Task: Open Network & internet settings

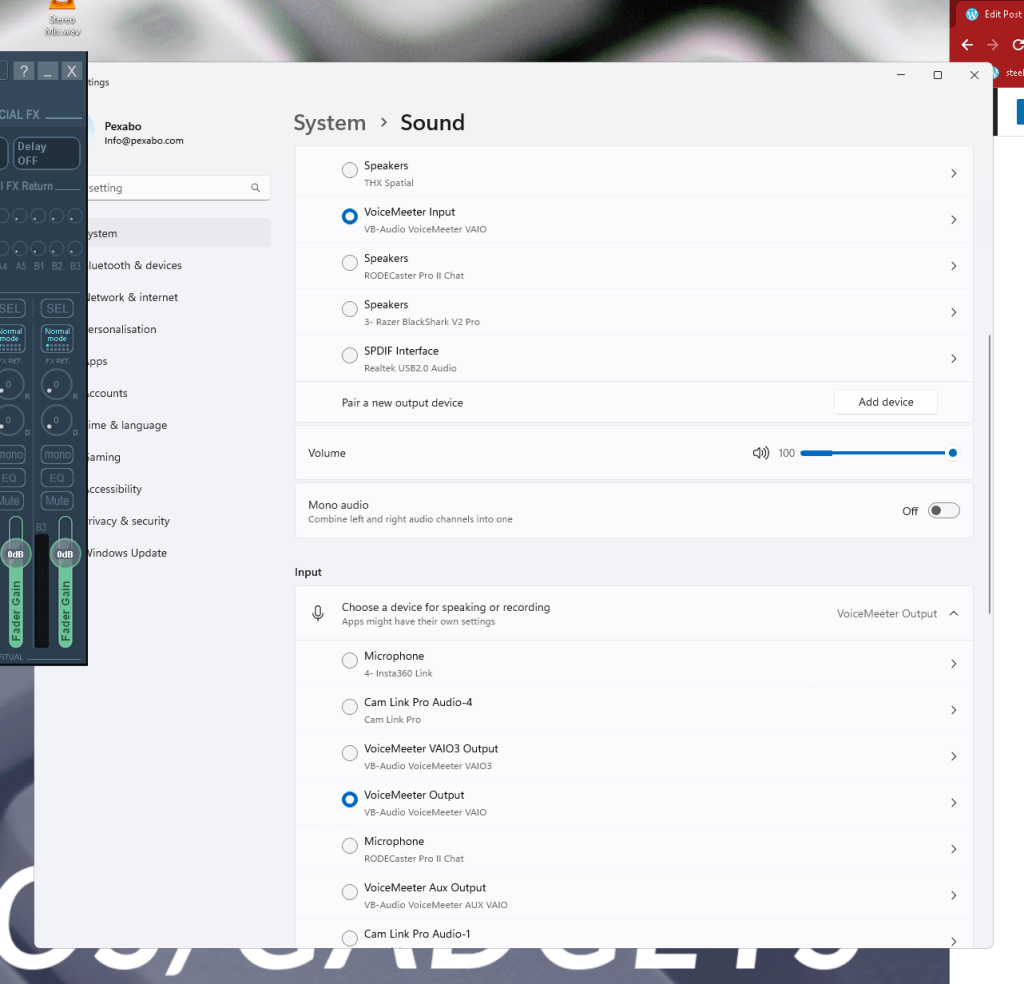Action: (178, 297)
